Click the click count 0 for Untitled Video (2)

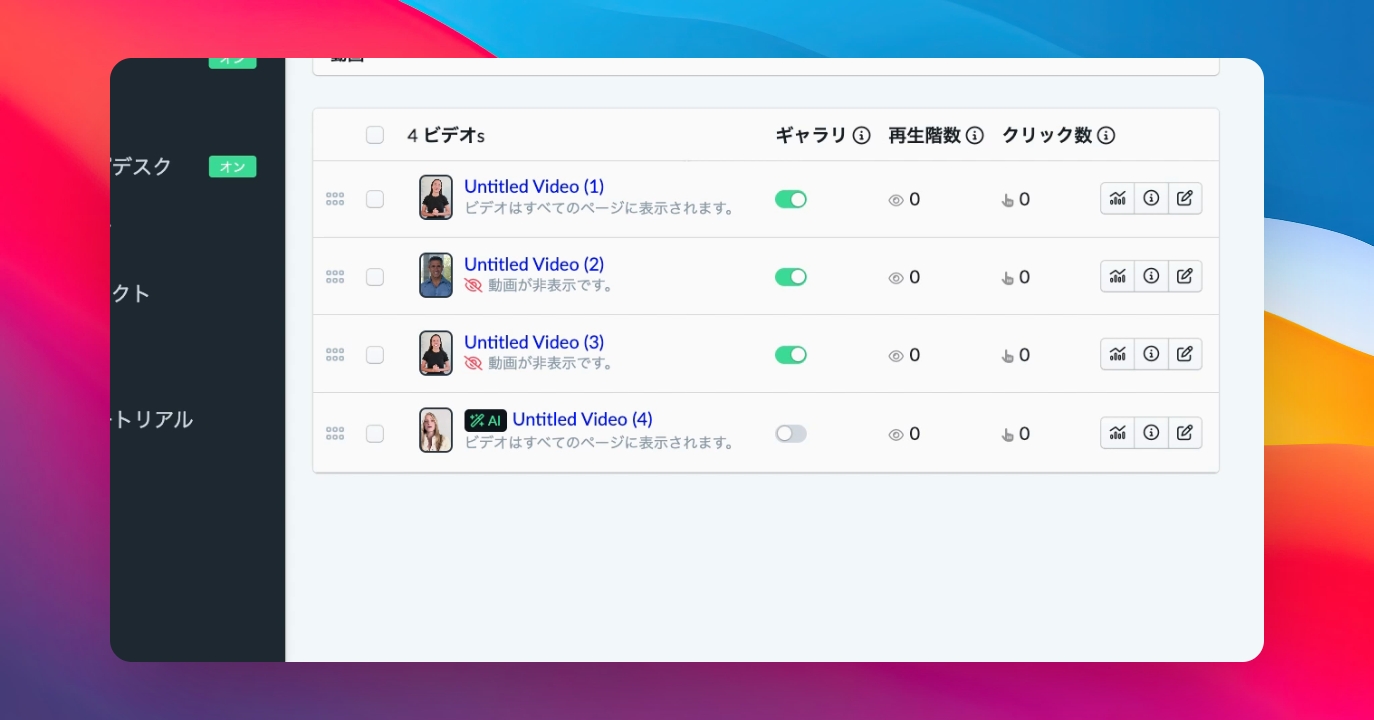1024,277
